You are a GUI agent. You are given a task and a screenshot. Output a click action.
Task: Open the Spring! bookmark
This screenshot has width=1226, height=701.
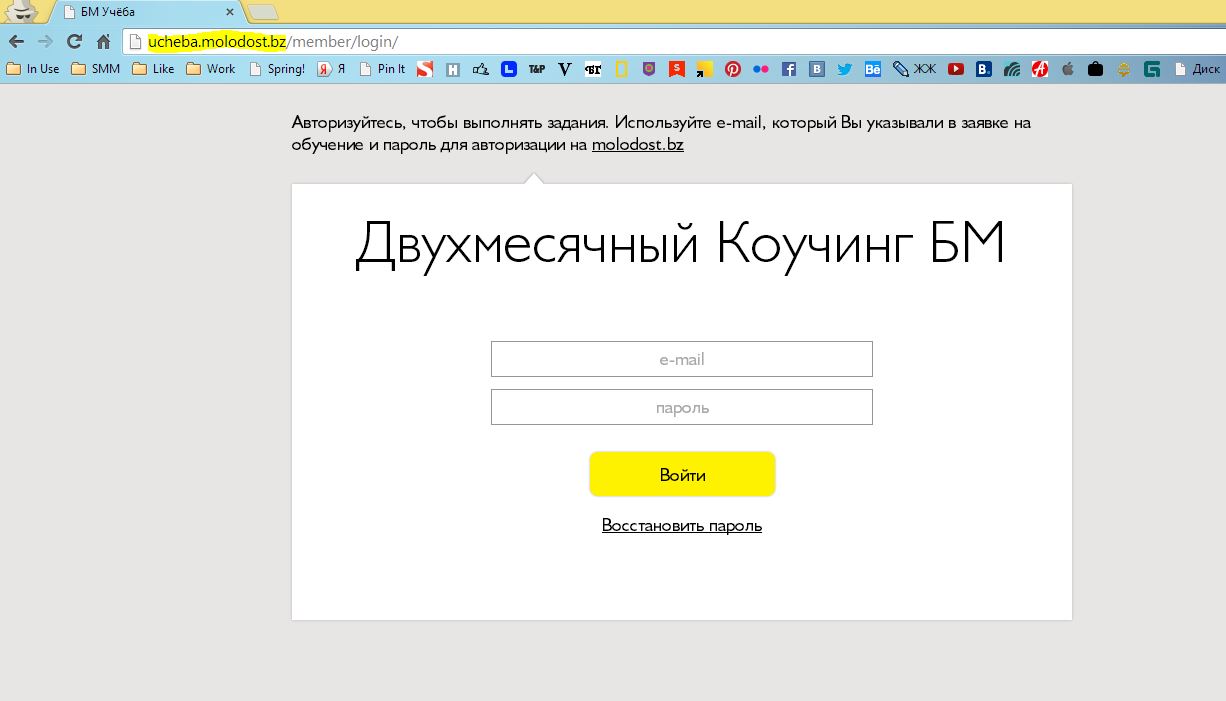(x=277, y=69)
